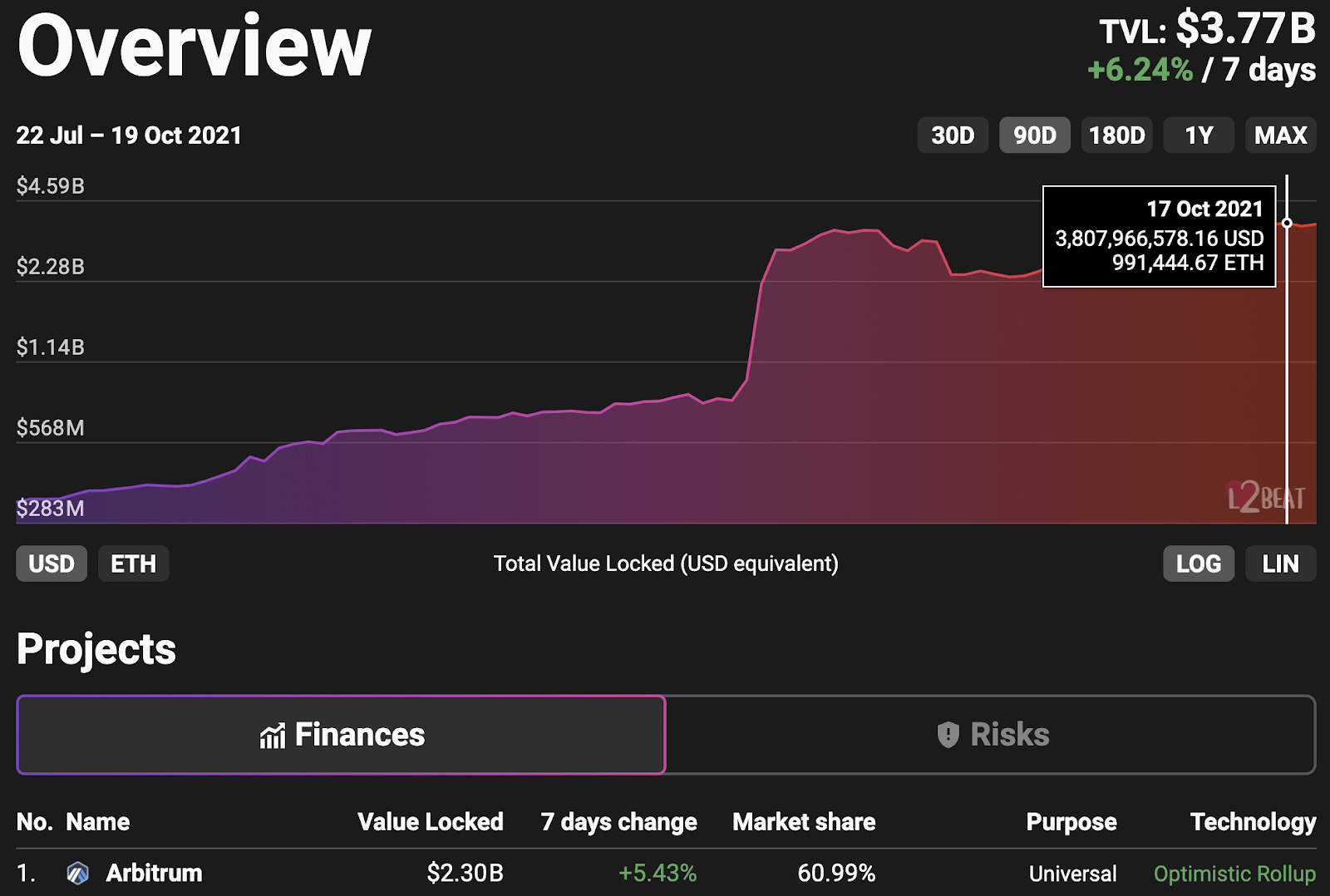This screenshot has height=896, width=1330.
Task: Open the Finances tab
Action: coord(341,735)
